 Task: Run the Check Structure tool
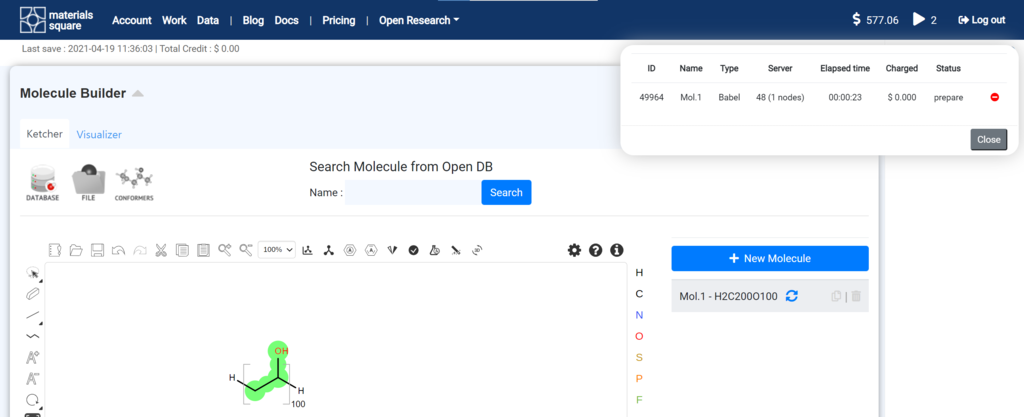(x=413, y=250)
